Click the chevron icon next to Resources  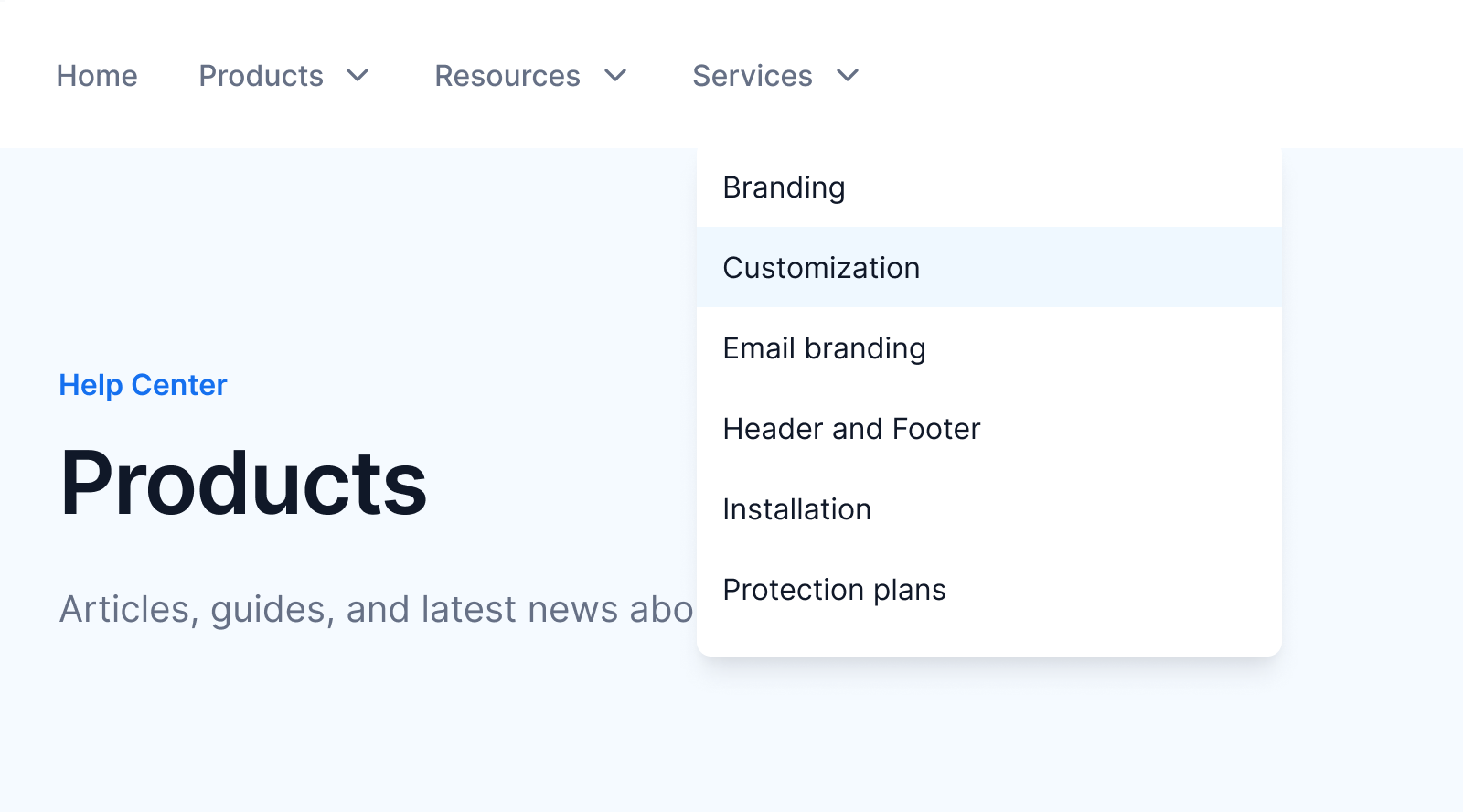point(615,75)
